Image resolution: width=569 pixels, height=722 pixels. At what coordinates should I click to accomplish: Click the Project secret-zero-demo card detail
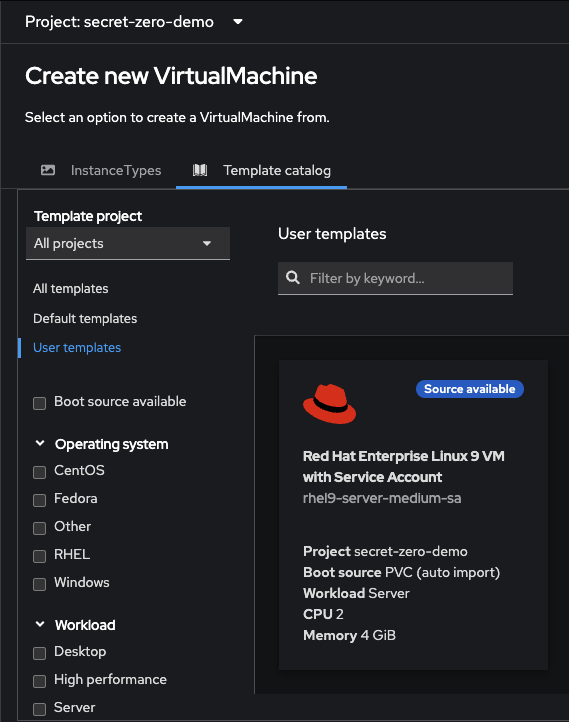[x=385, y=551]
